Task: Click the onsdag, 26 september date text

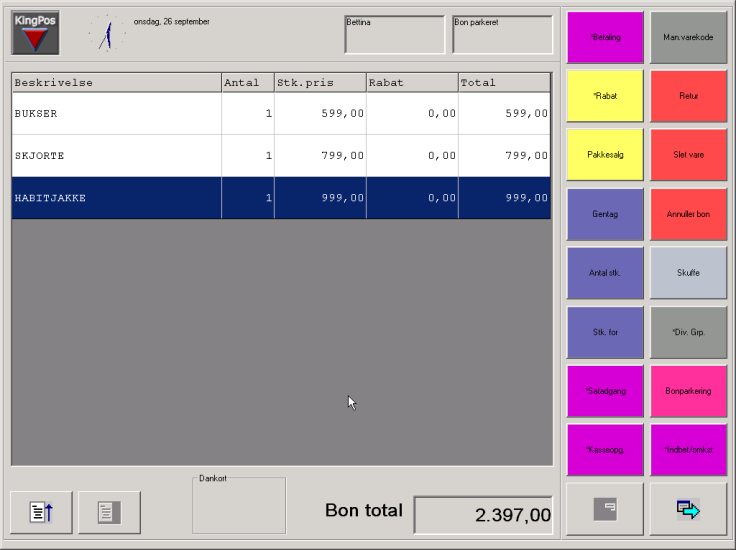Action: (x=172, y=22)
